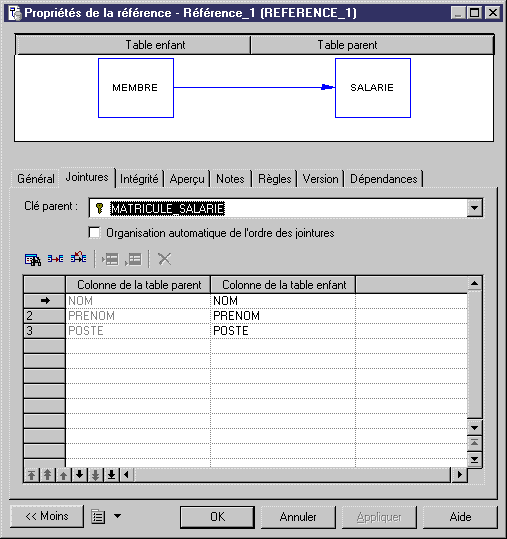The image size is (507, 539).
Task: Open the menu arrow beside properties icon
Action: (x=118, y=516)
